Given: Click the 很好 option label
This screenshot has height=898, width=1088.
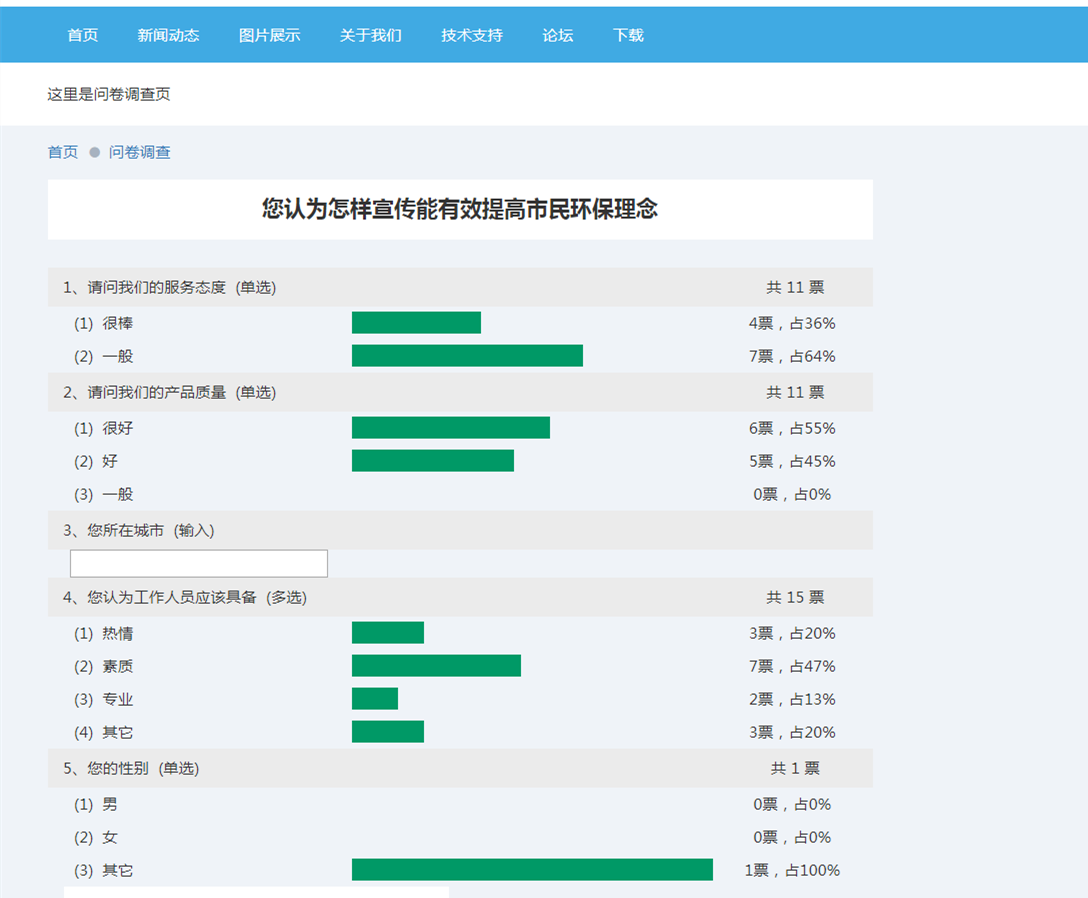Looking at the screenshot, I should click(x=118, y=428).
